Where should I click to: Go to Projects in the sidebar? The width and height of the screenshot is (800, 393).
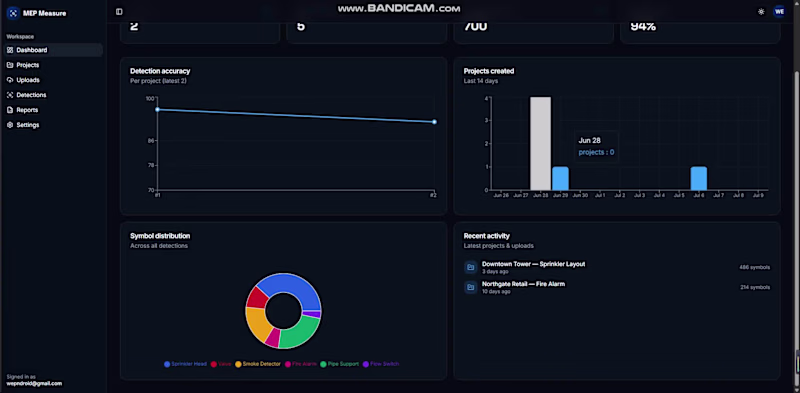pyautogui.click(x=53, y=65)
